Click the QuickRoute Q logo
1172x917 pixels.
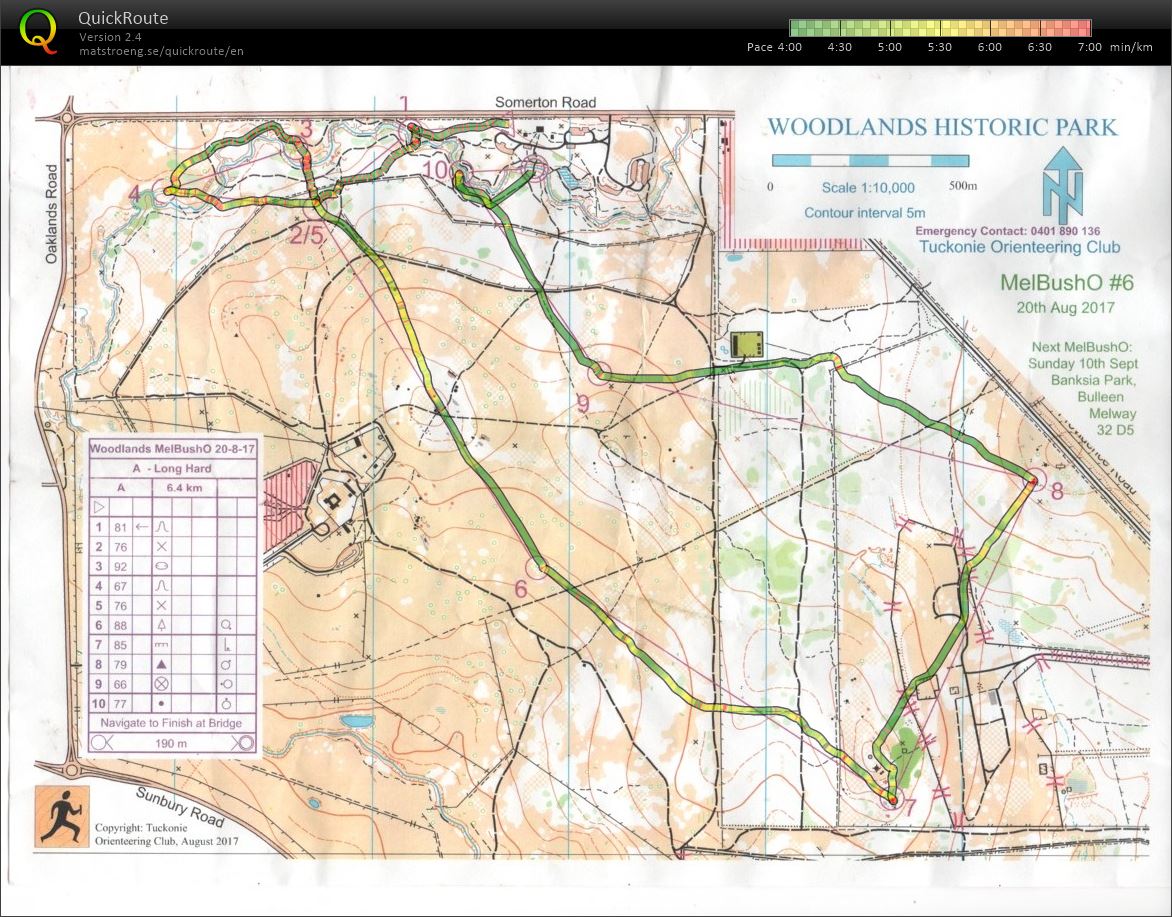point(39,30)
